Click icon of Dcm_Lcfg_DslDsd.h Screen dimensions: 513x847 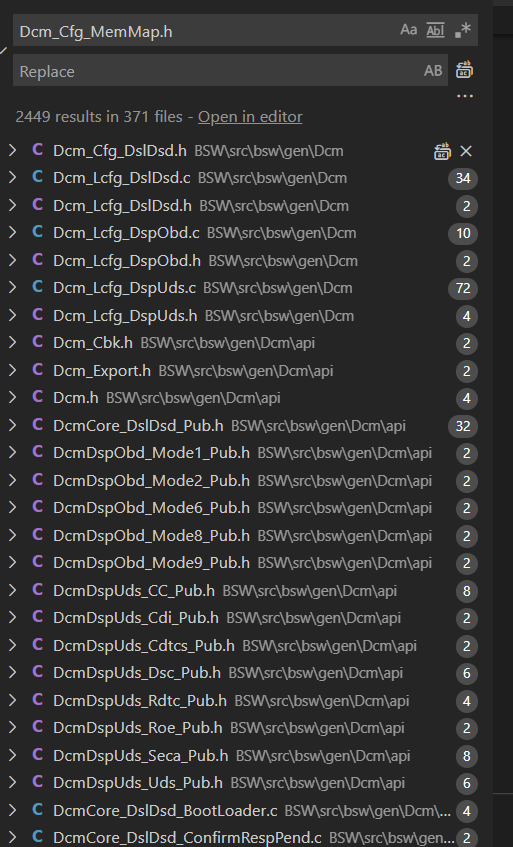coord(37,205)
